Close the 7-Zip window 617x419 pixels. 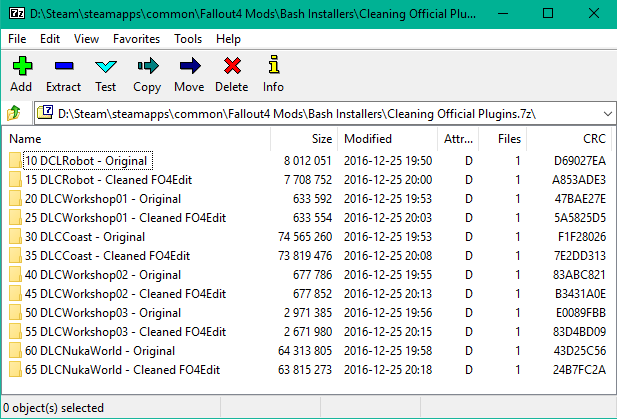click(594, 14)
